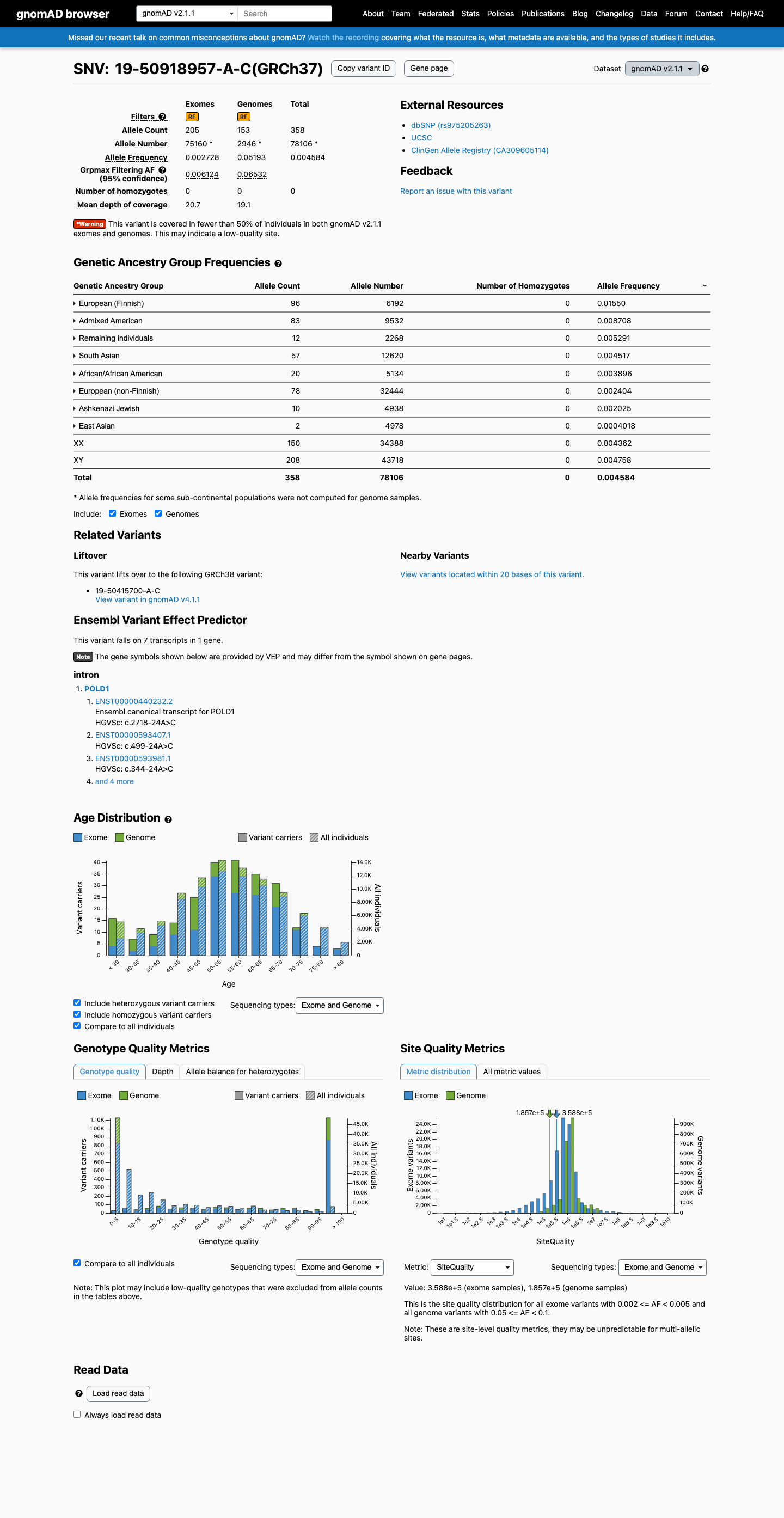
Task: Expand the South Asian ancestry row
Action: pyautogui.click(x=96, y=356)
